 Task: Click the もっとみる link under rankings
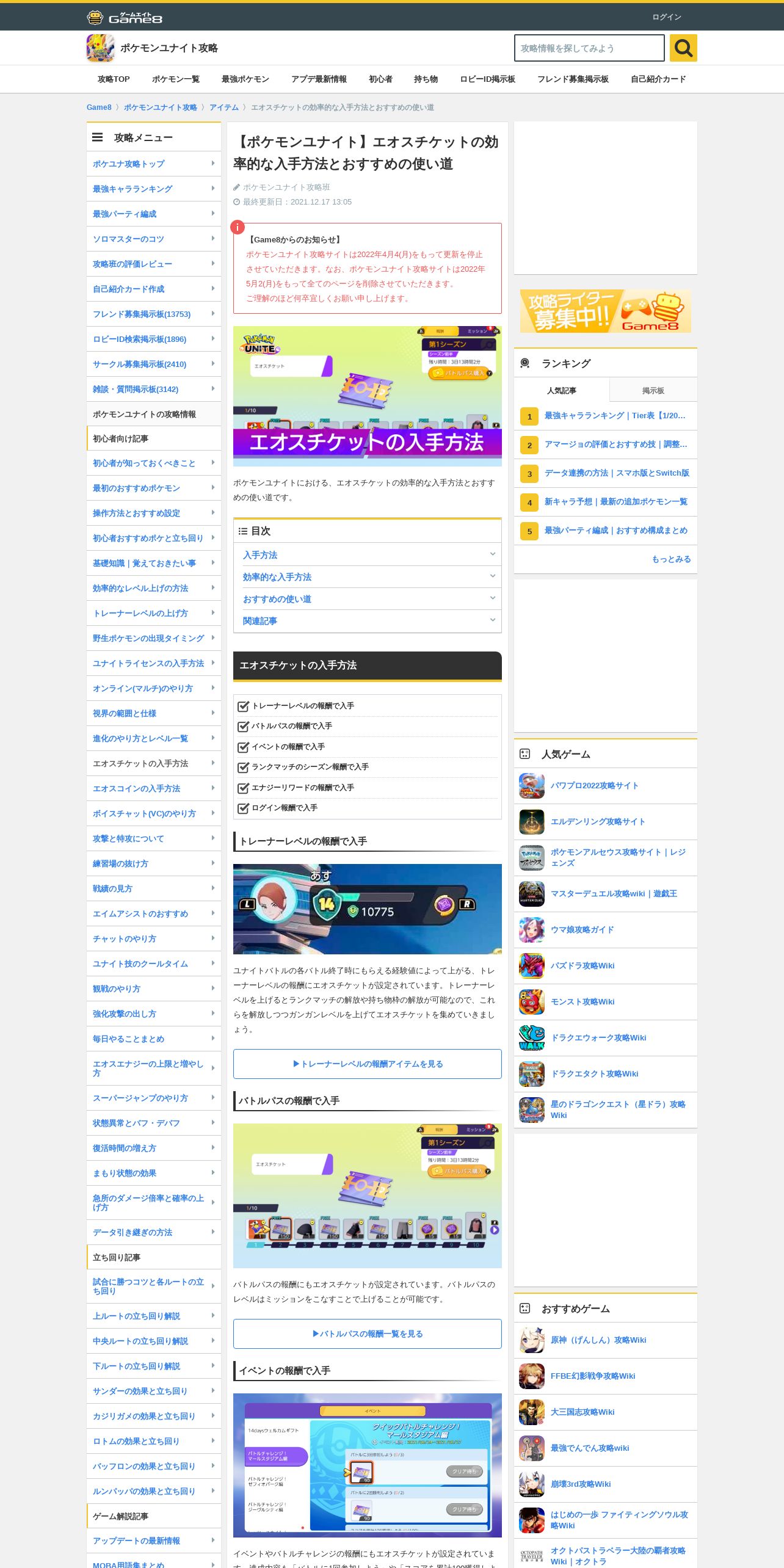coord(672,559)
